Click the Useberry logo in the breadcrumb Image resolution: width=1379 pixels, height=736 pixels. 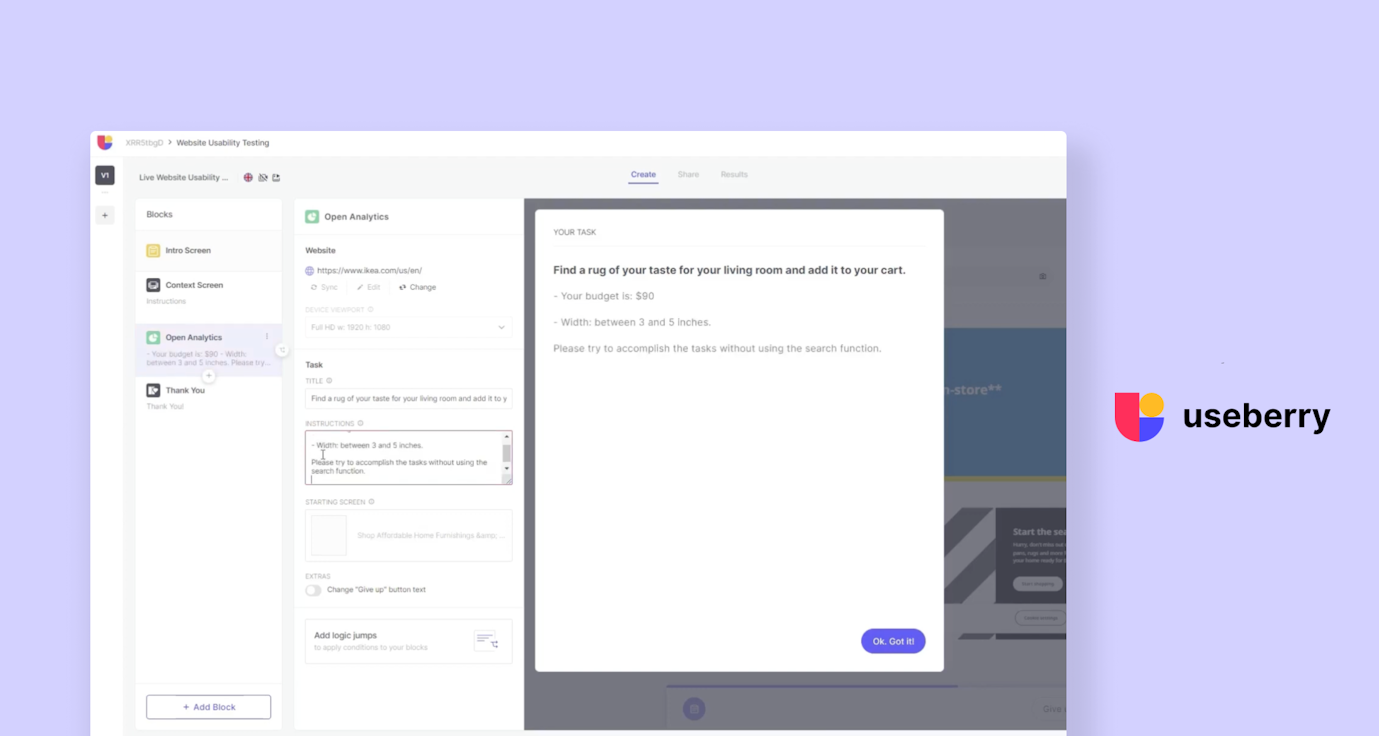coord(106,143)
